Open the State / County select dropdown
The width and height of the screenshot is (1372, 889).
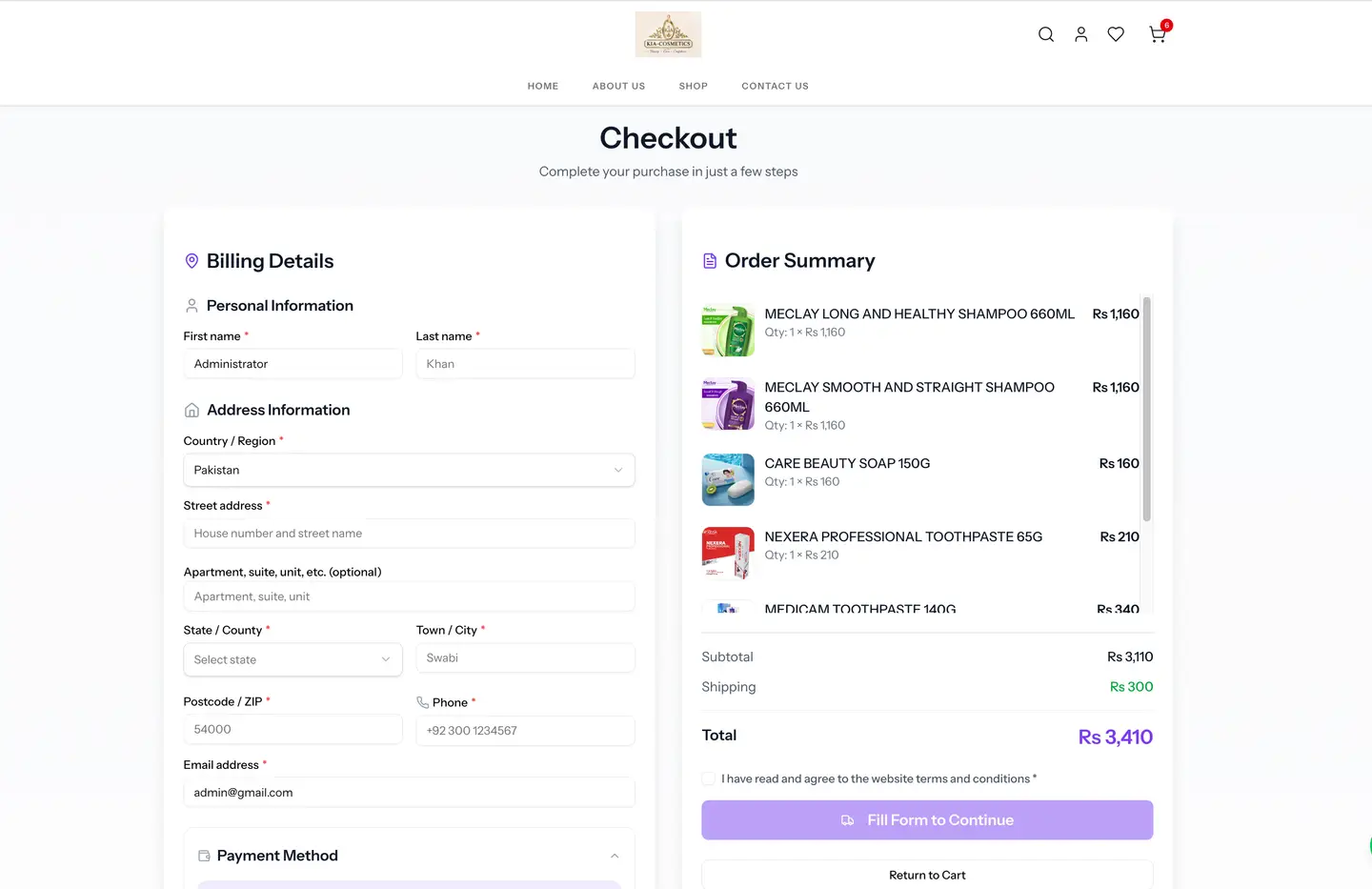293,659
